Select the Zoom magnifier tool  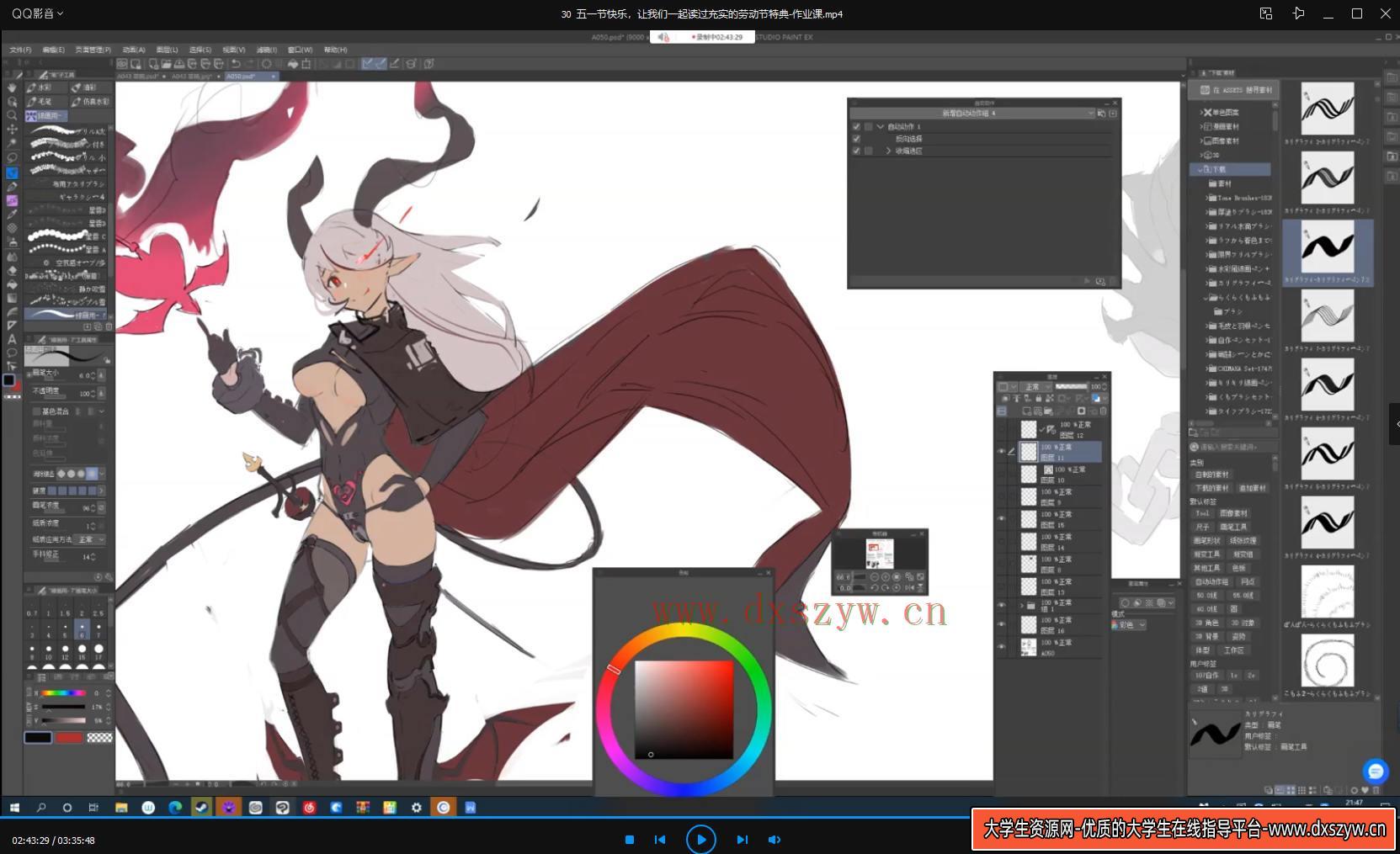[12, 115]
